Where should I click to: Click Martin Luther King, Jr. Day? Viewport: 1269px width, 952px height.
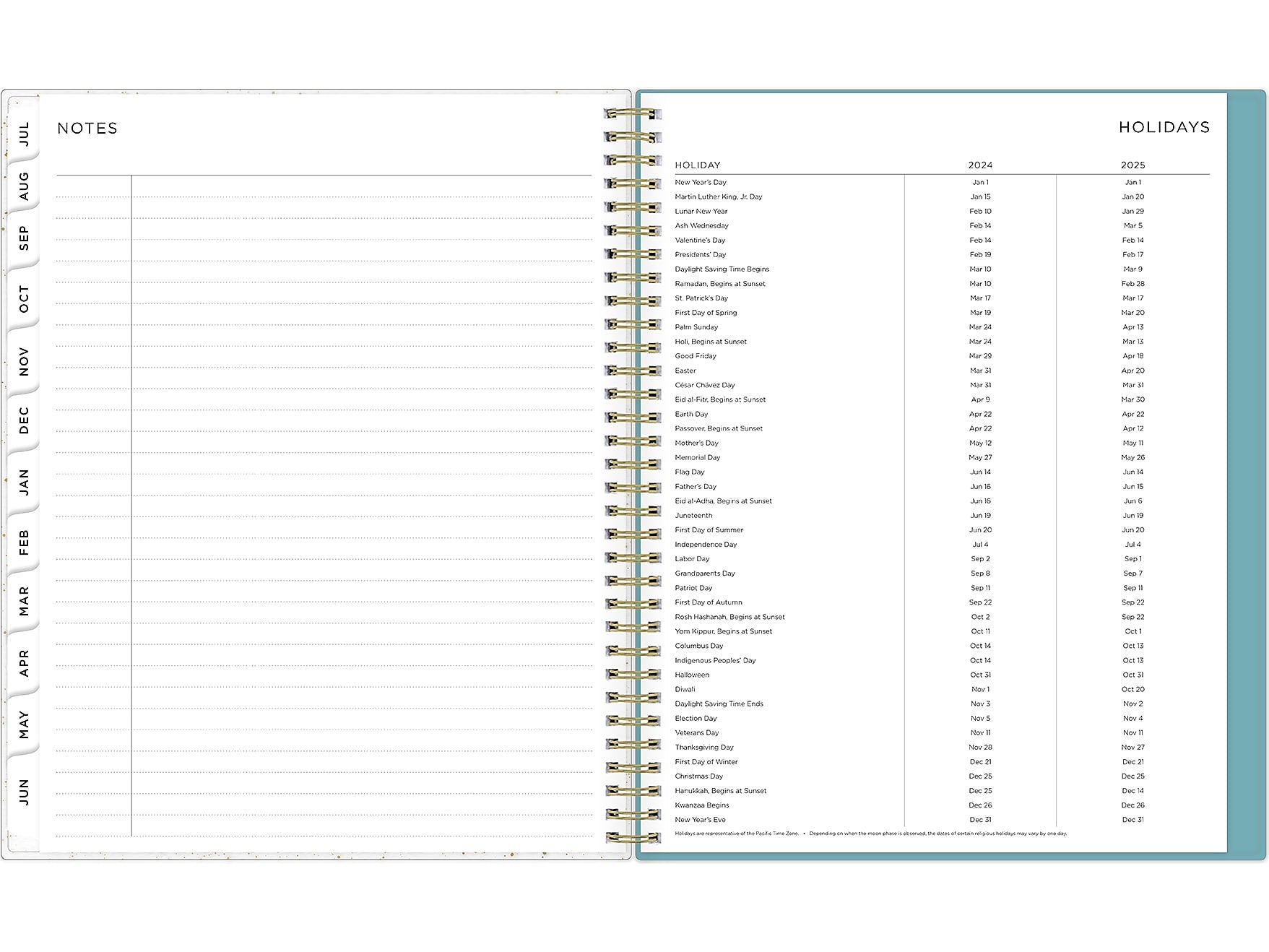pos(719,196)
